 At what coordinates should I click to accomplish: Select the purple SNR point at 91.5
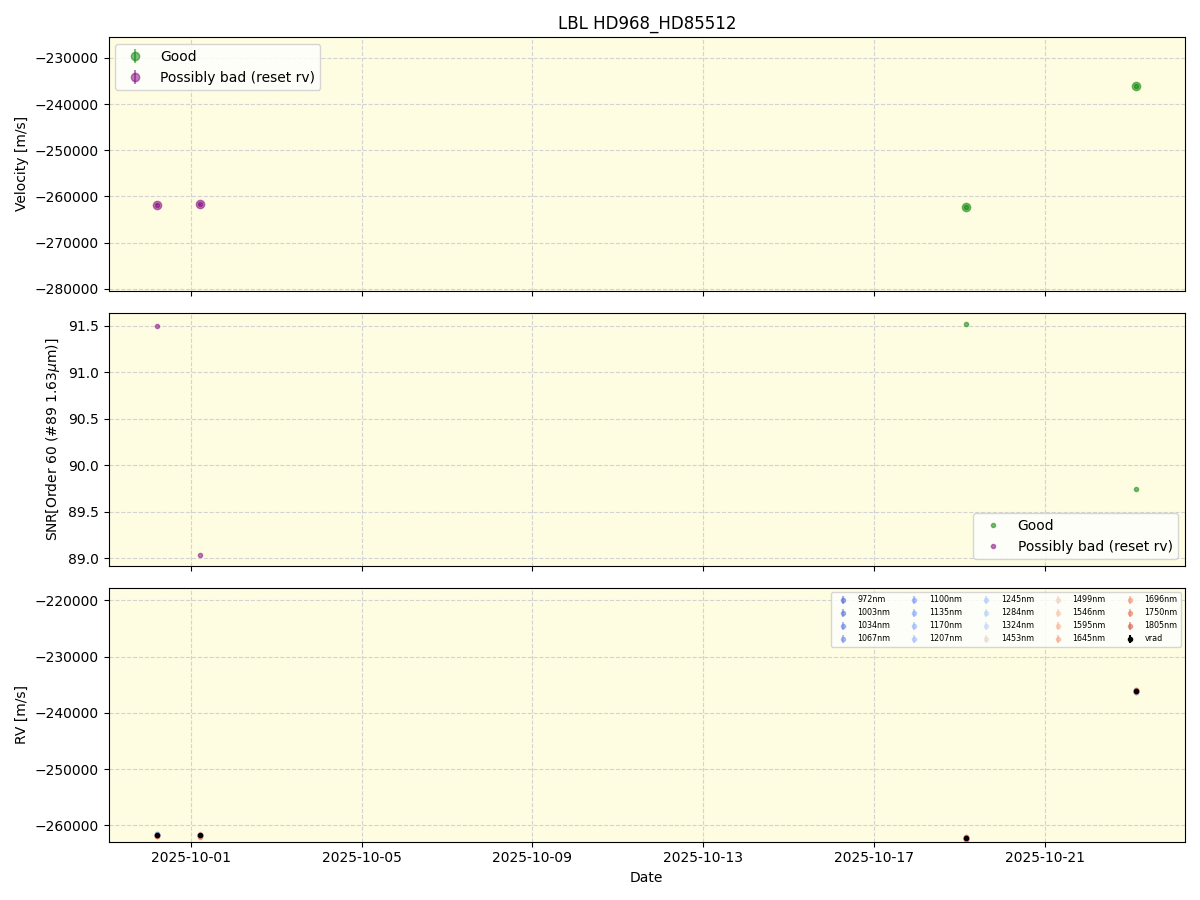[157, 326]
